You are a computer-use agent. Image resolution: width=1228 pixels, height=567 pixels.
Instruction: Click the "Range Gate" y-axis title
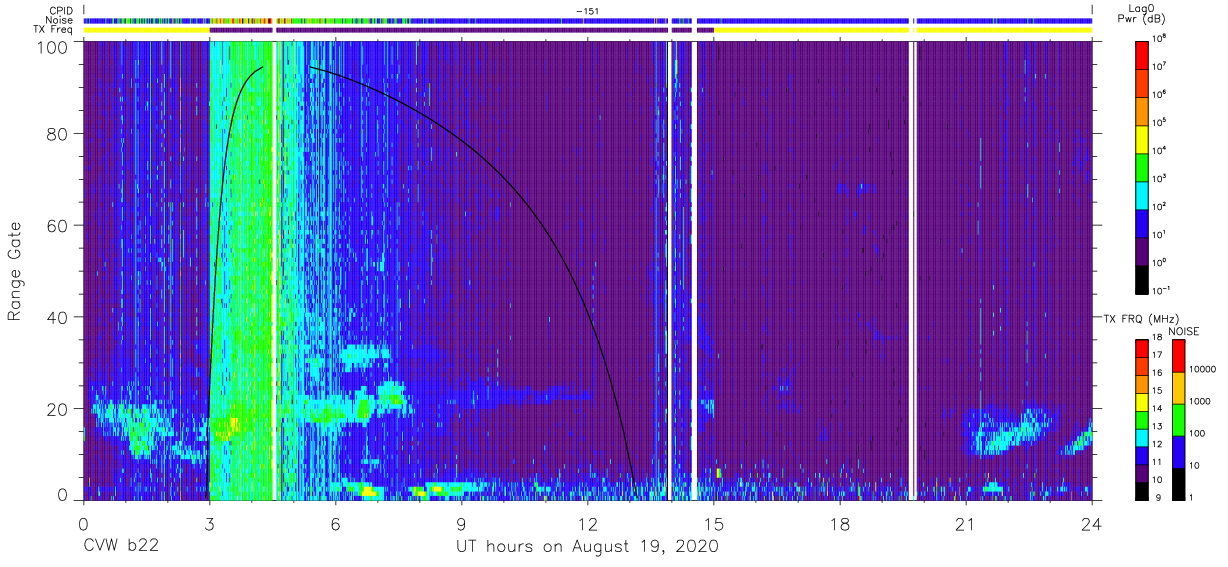pyautogui.click(x=15, y=271)
